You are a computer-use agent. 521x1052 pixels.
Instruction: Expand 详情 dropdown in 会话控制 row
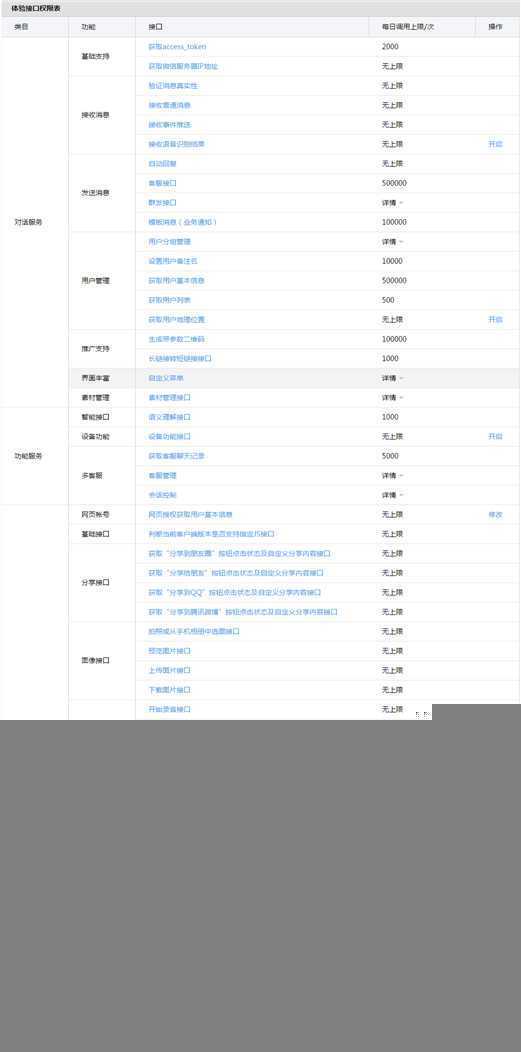(393, 495)
